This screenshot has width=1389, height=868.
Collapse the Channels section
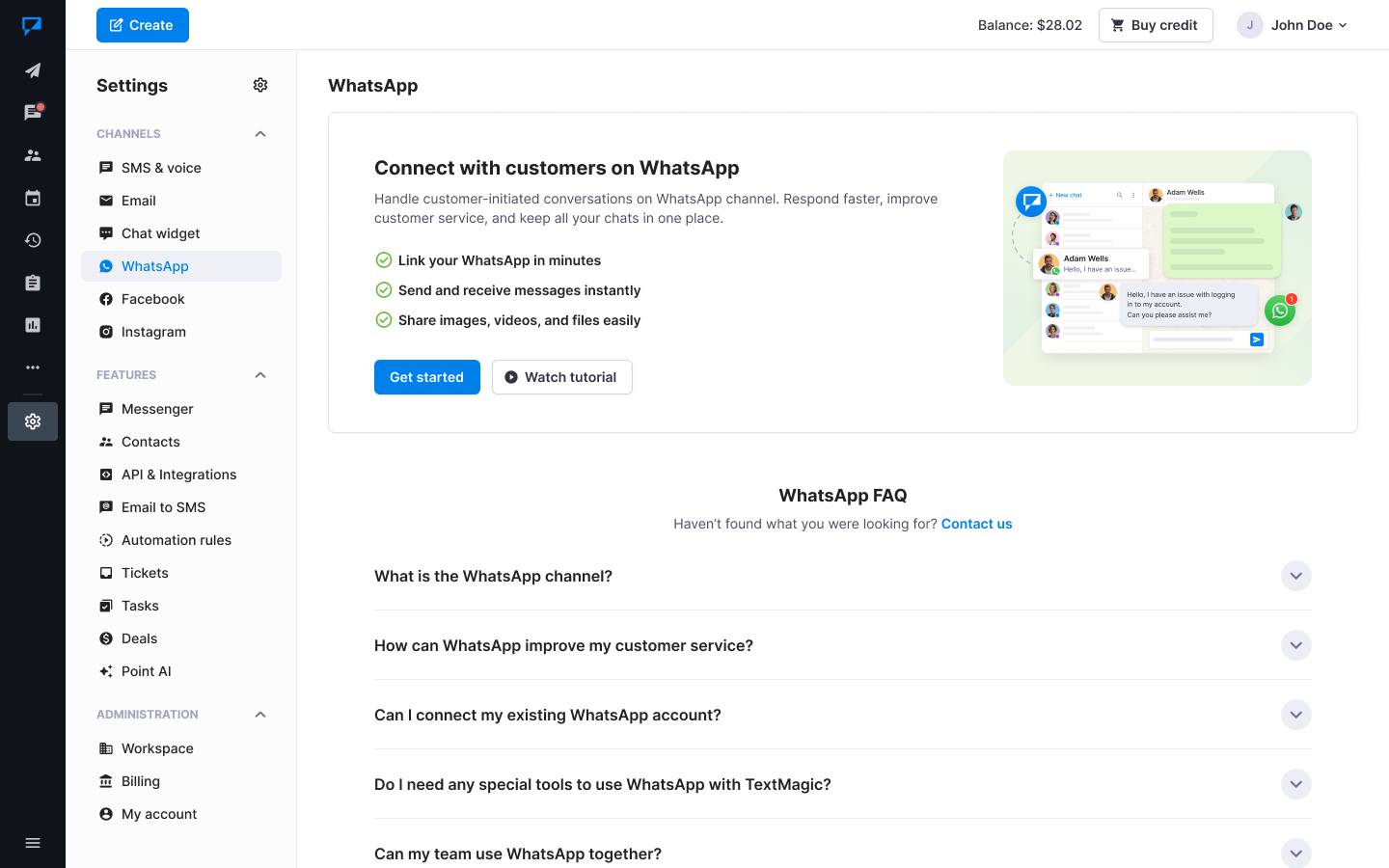(x=260, y=134)
